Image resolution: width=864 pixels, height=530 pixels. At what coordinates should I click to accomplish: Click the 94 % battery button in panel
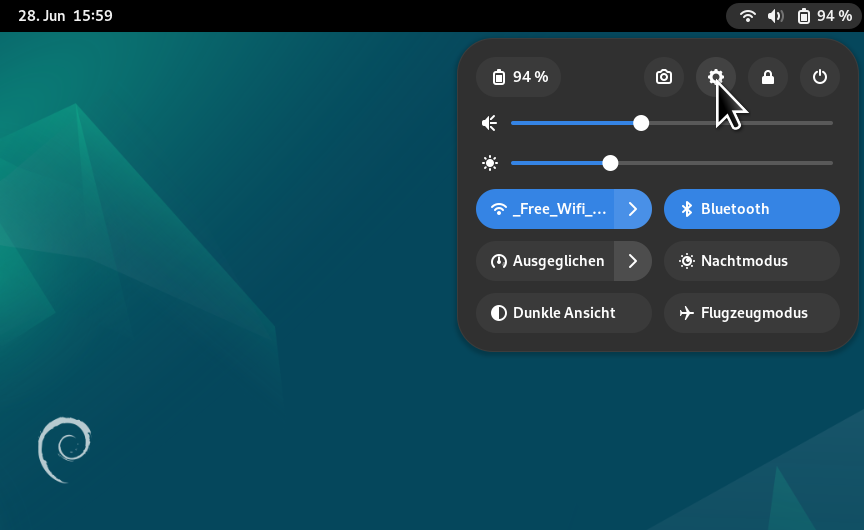(519, 77)
